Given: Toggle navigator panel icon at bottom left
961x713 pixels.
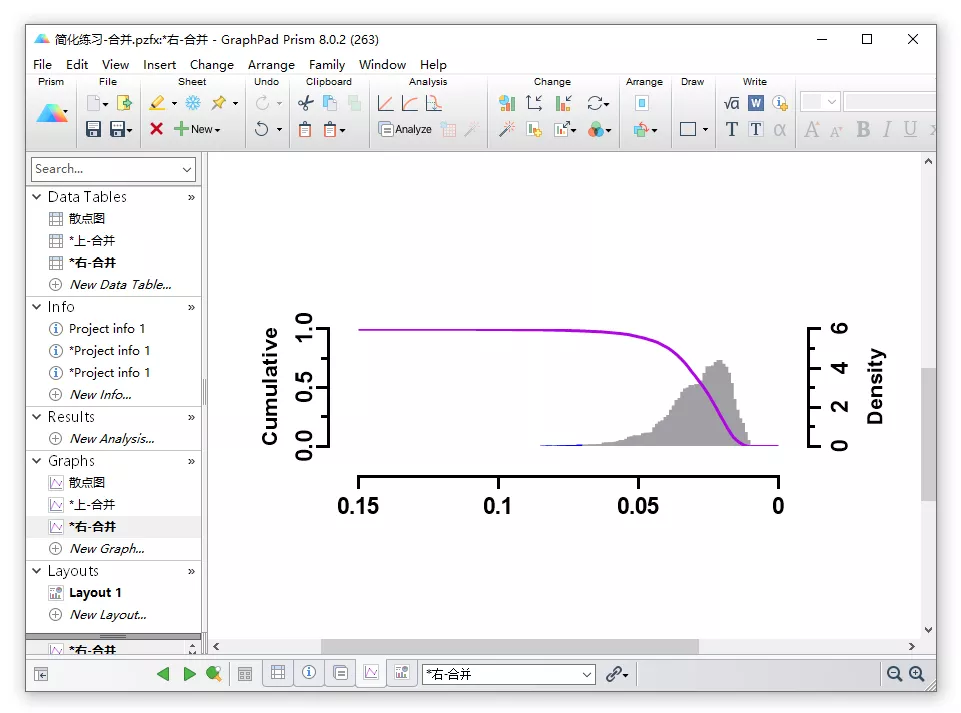Looking at the screenshot, I should point(41,675).
